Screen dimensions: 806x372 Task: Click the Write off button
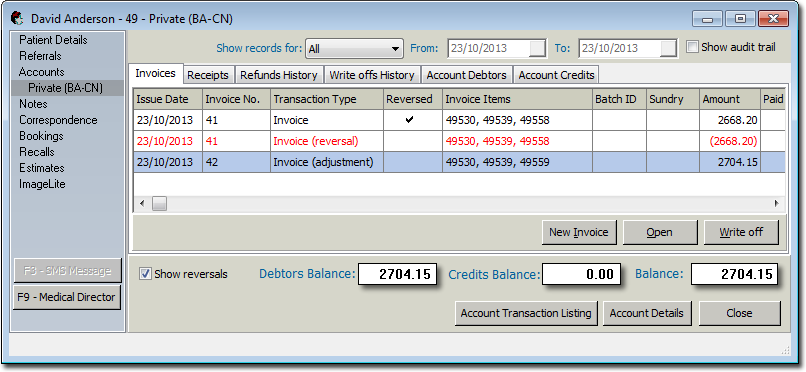click(741, 232)
